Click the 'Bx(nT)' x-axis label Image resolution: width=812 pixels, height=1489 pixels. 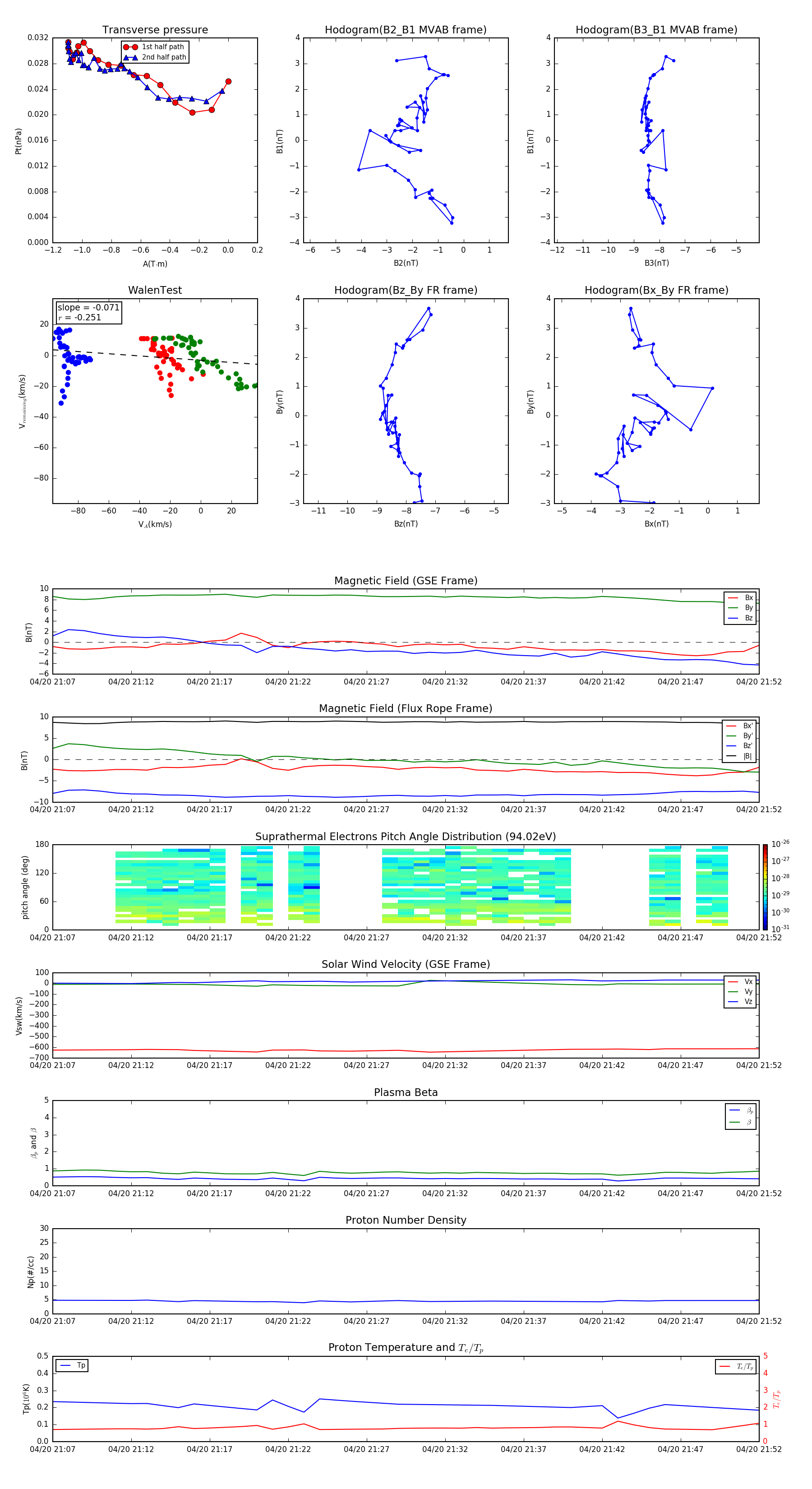(x=656, y=524)
